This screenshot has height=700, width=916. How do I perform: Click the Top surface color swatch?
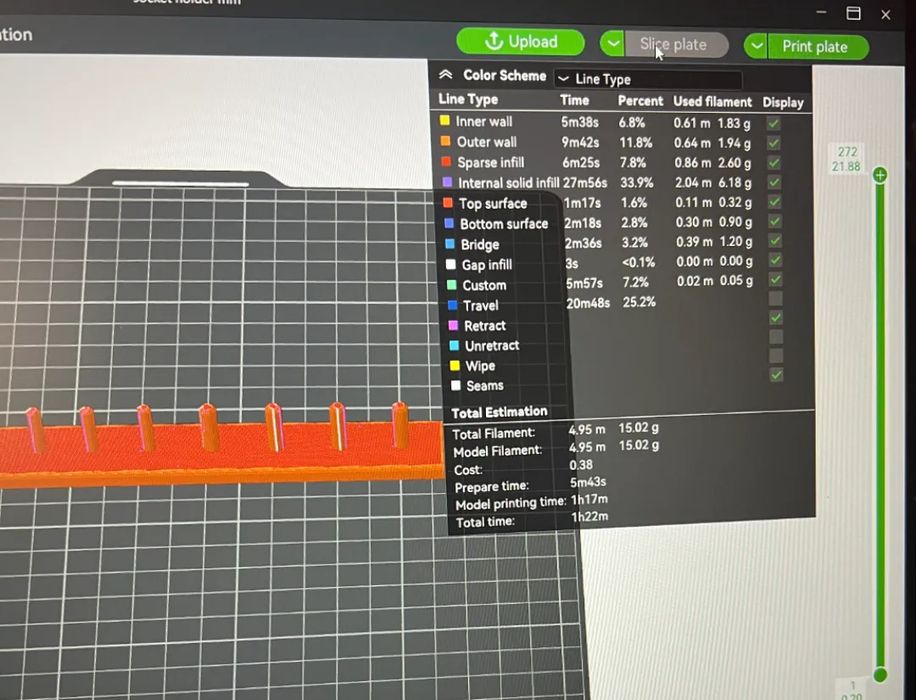point(448,202)
